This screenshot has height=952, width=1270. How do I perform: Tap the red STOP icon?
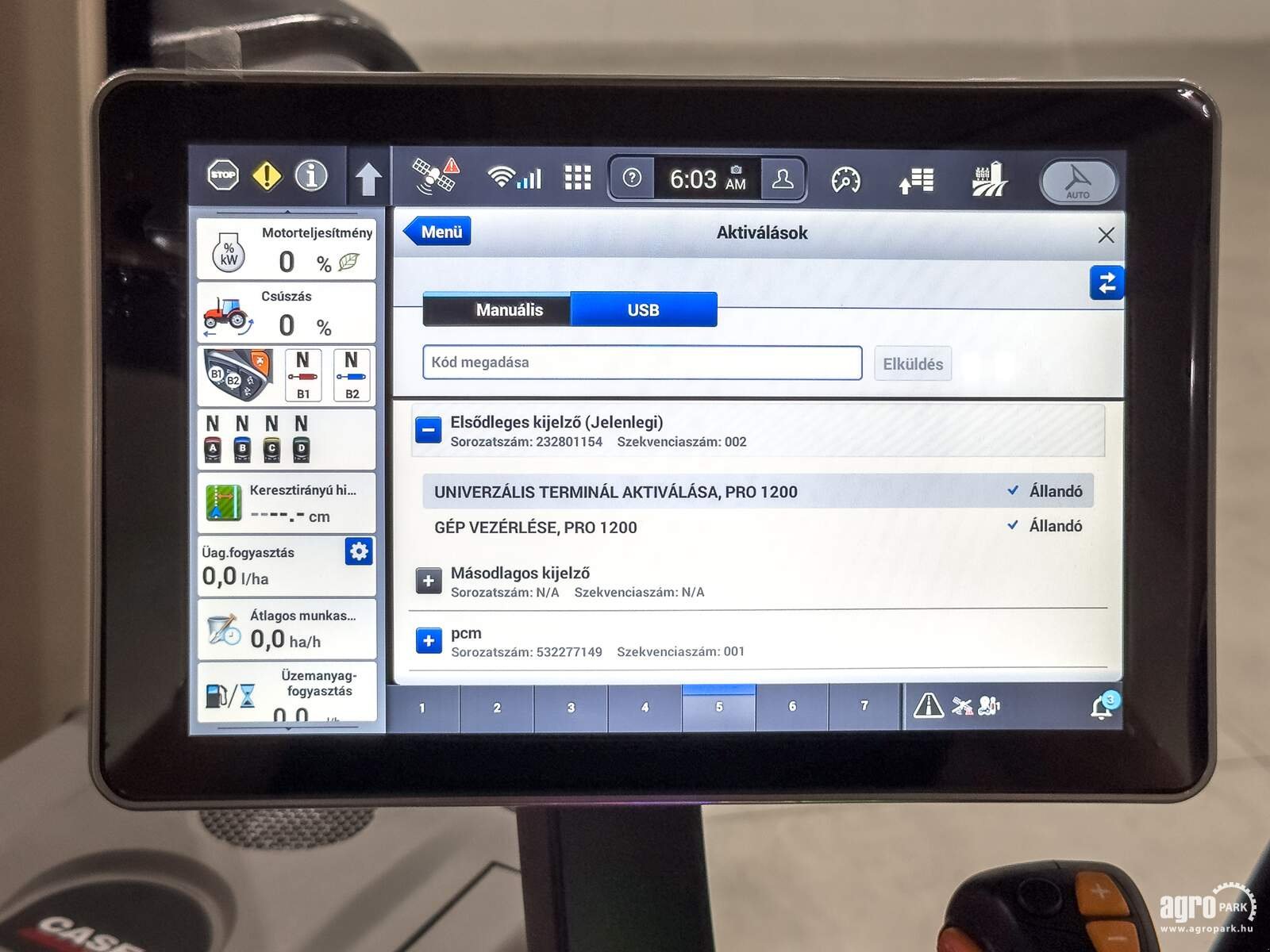coord(223,175)
